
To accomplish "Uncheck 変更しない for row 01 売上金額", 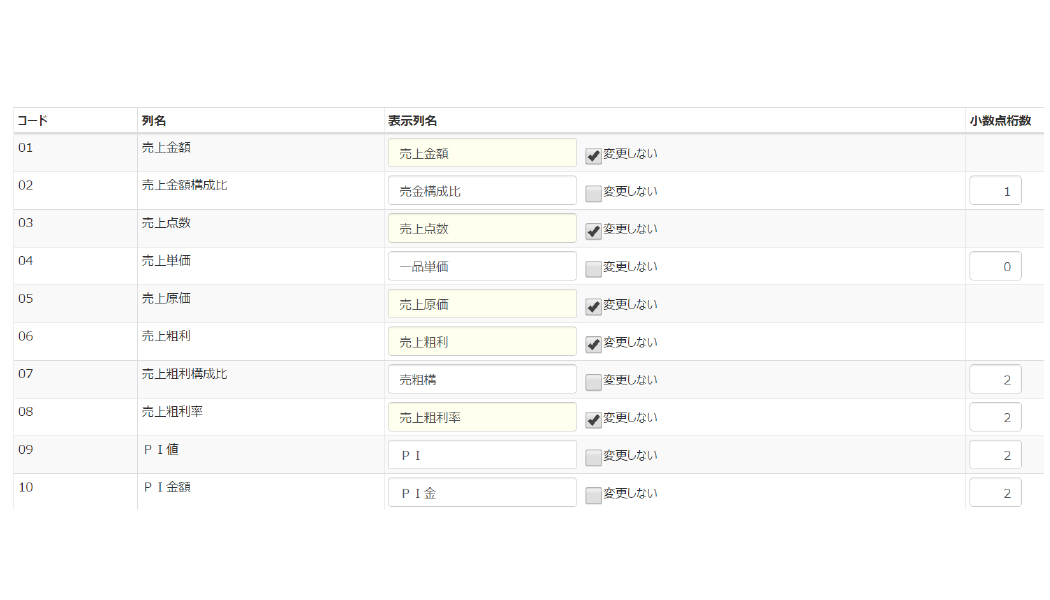I will click(593, 155).
